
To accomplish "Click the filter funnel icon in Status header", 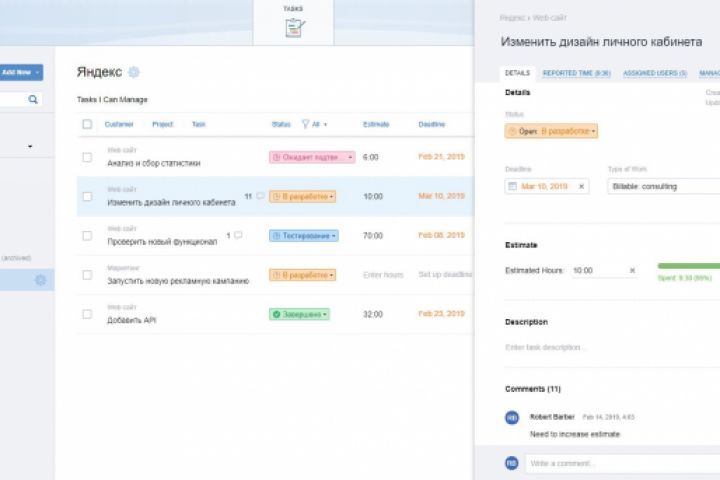I will (305, 124).
